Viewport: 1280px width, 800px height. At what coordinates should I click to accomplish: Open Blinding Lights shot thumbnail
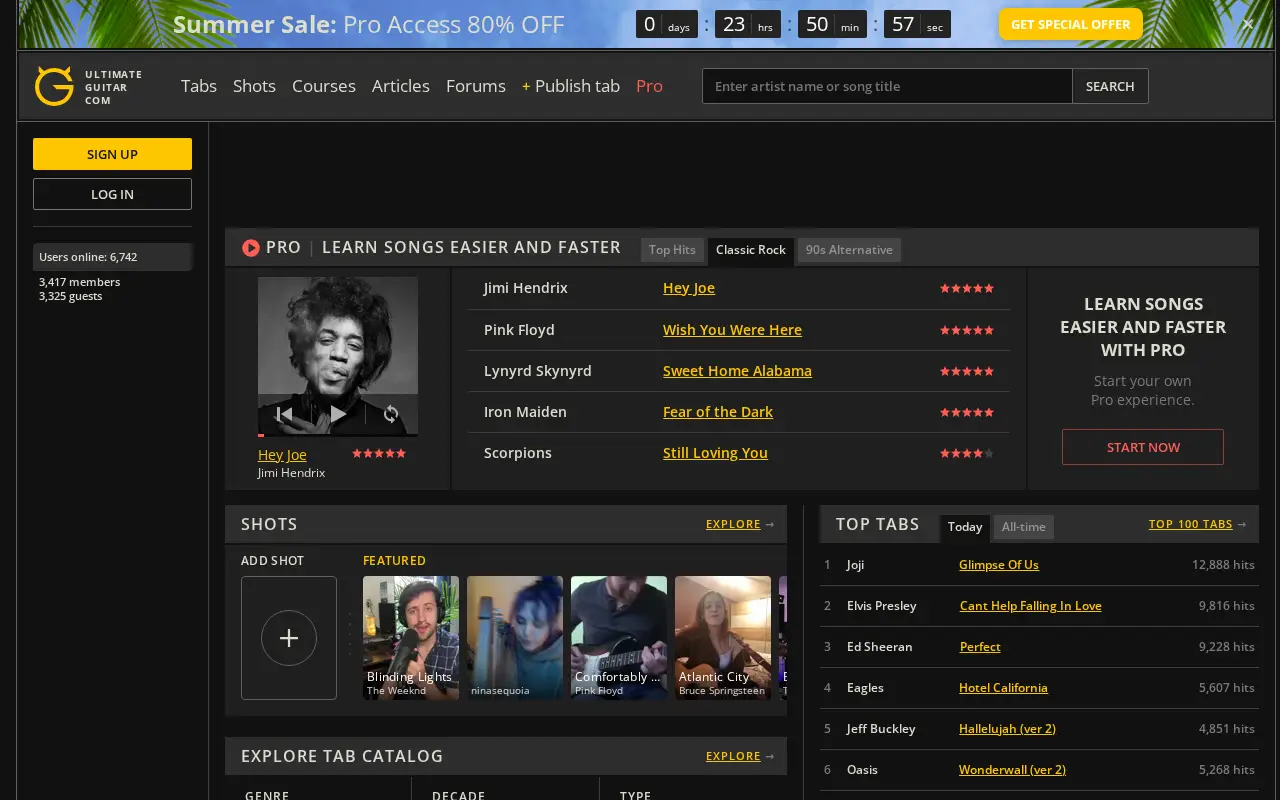pos(411,638)
